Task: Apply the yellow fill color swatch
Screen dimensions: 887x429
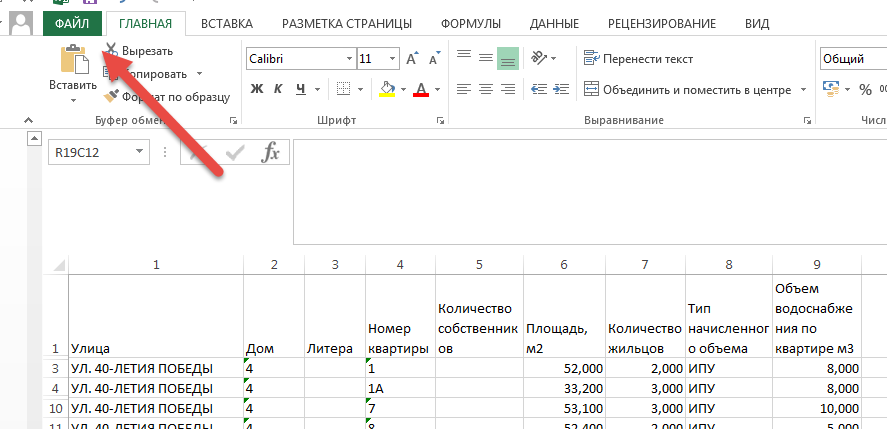Action: pos(386,89)
